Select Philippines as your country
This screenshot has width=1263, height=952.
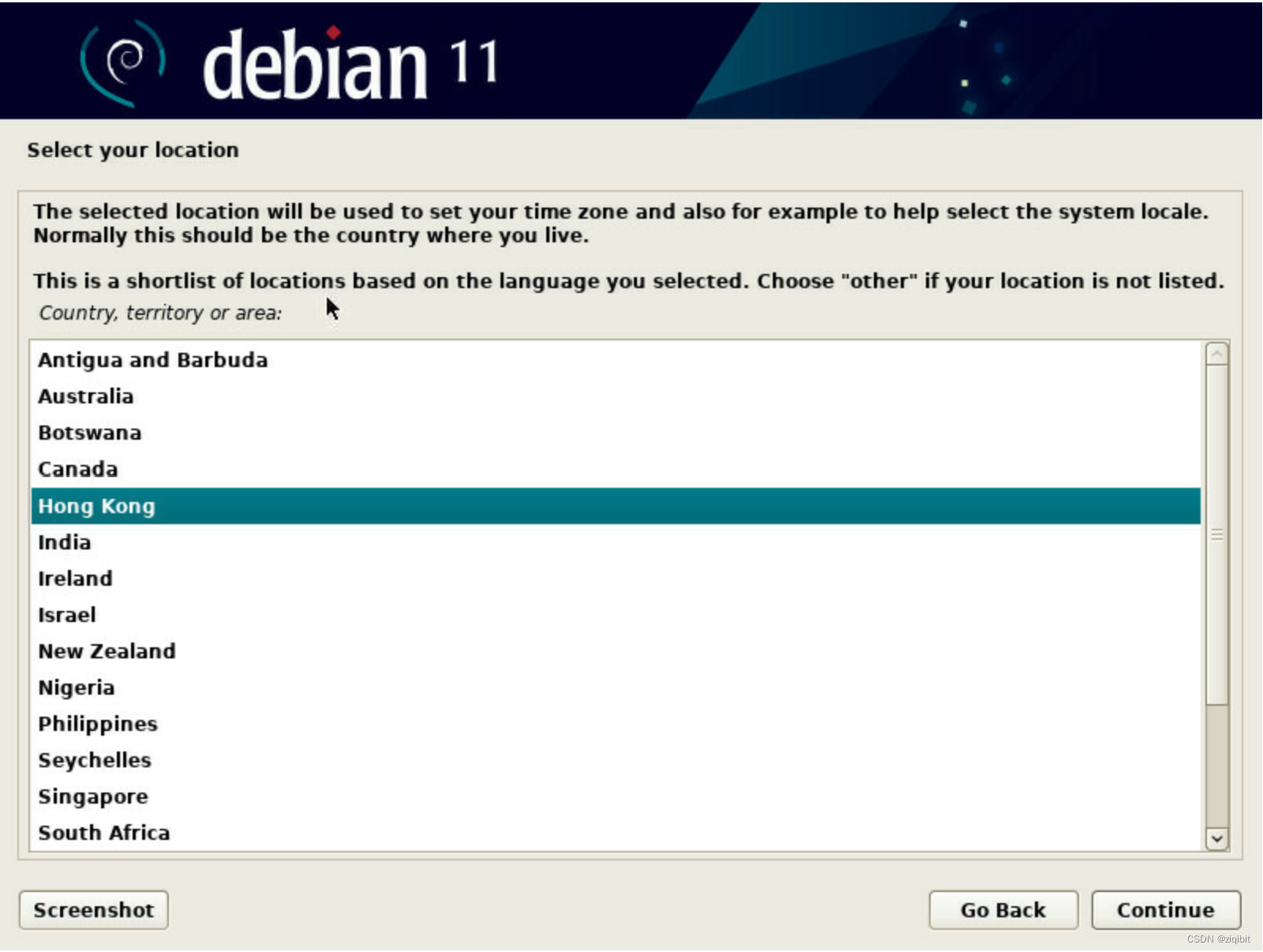coord(616,724)
